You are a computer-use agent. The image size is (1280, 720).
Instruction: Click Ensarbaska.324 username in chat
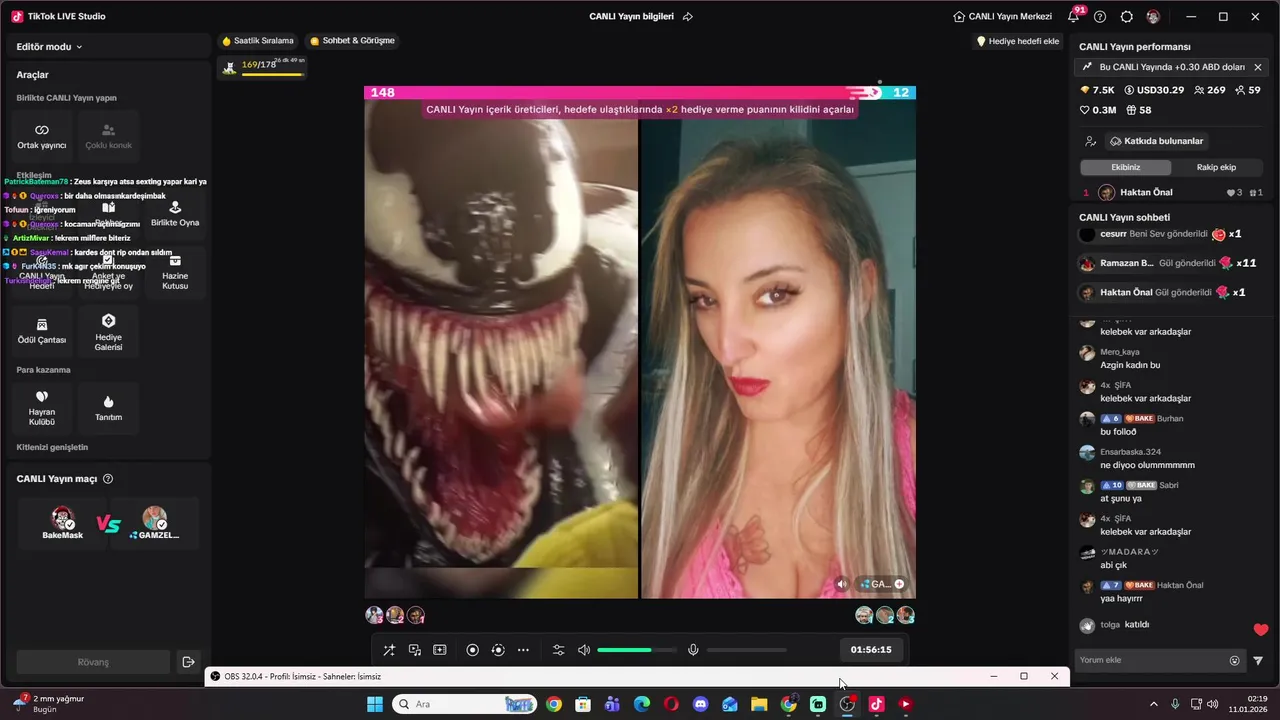(x=1131, y=452)
